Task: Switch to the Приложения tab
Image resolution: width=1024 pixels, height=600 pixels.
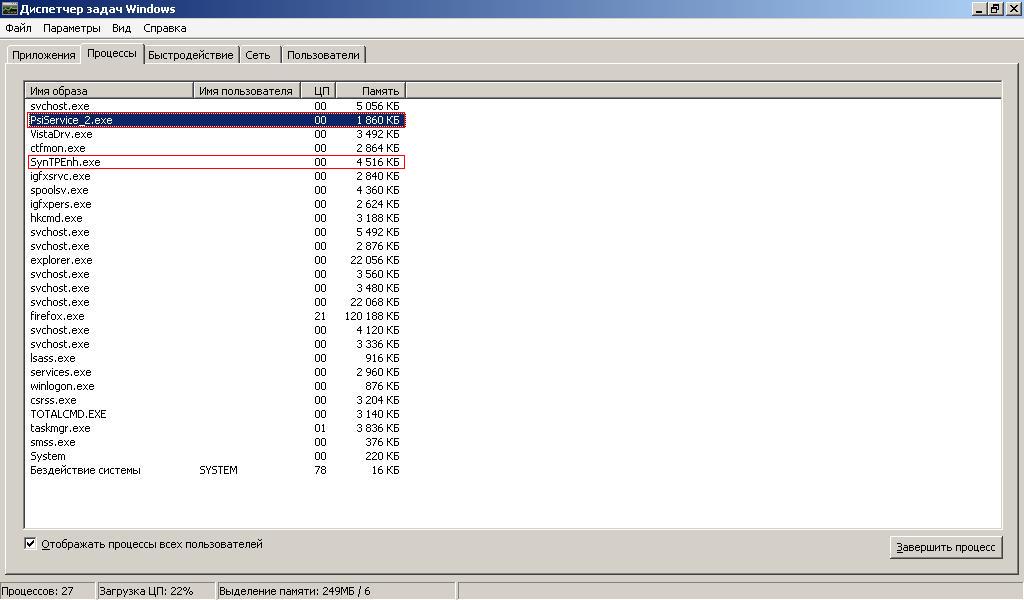Action: click(x=43, y=55)
